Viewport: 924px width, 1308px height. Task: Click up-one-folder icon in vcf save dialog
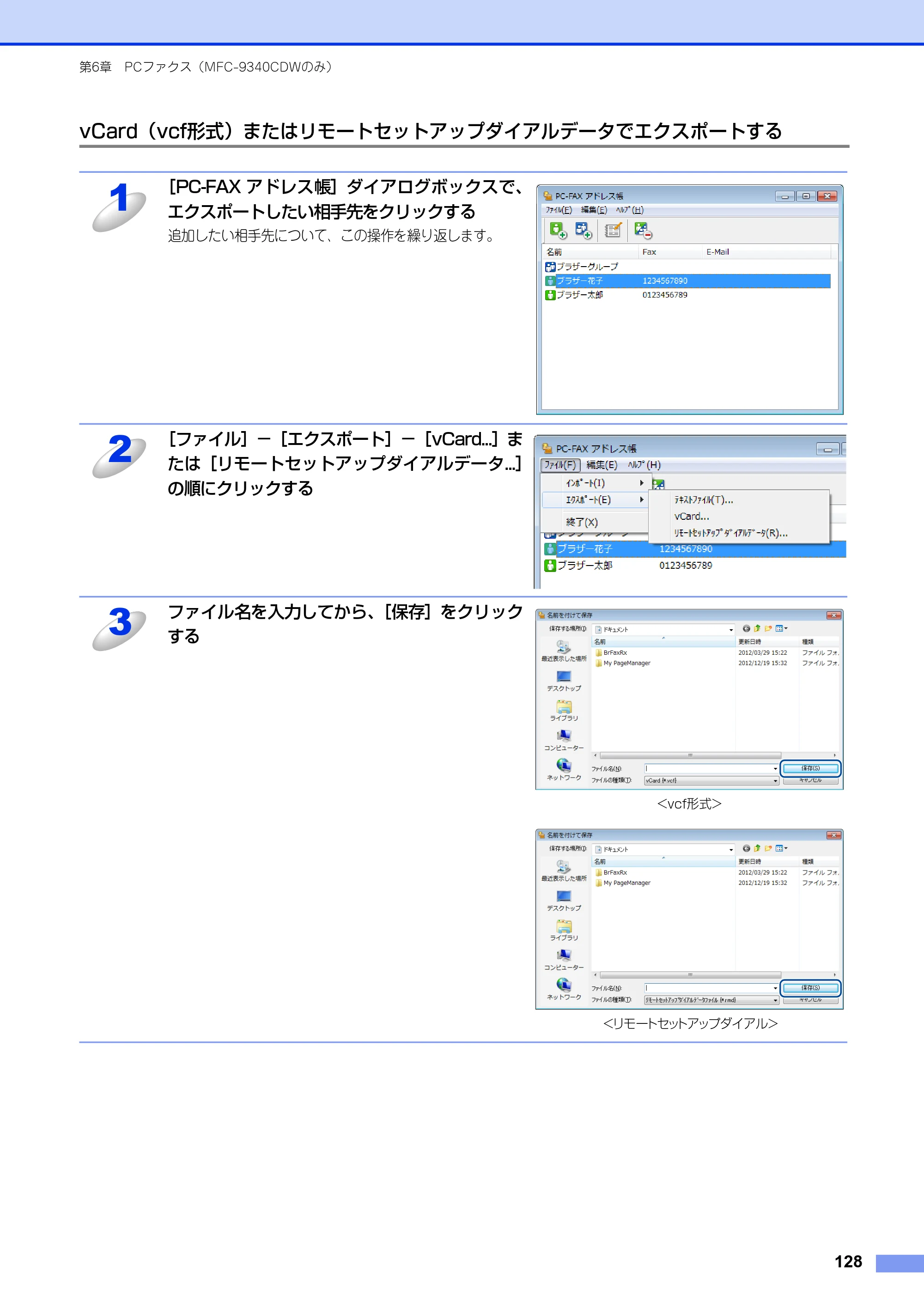point(757,629)
